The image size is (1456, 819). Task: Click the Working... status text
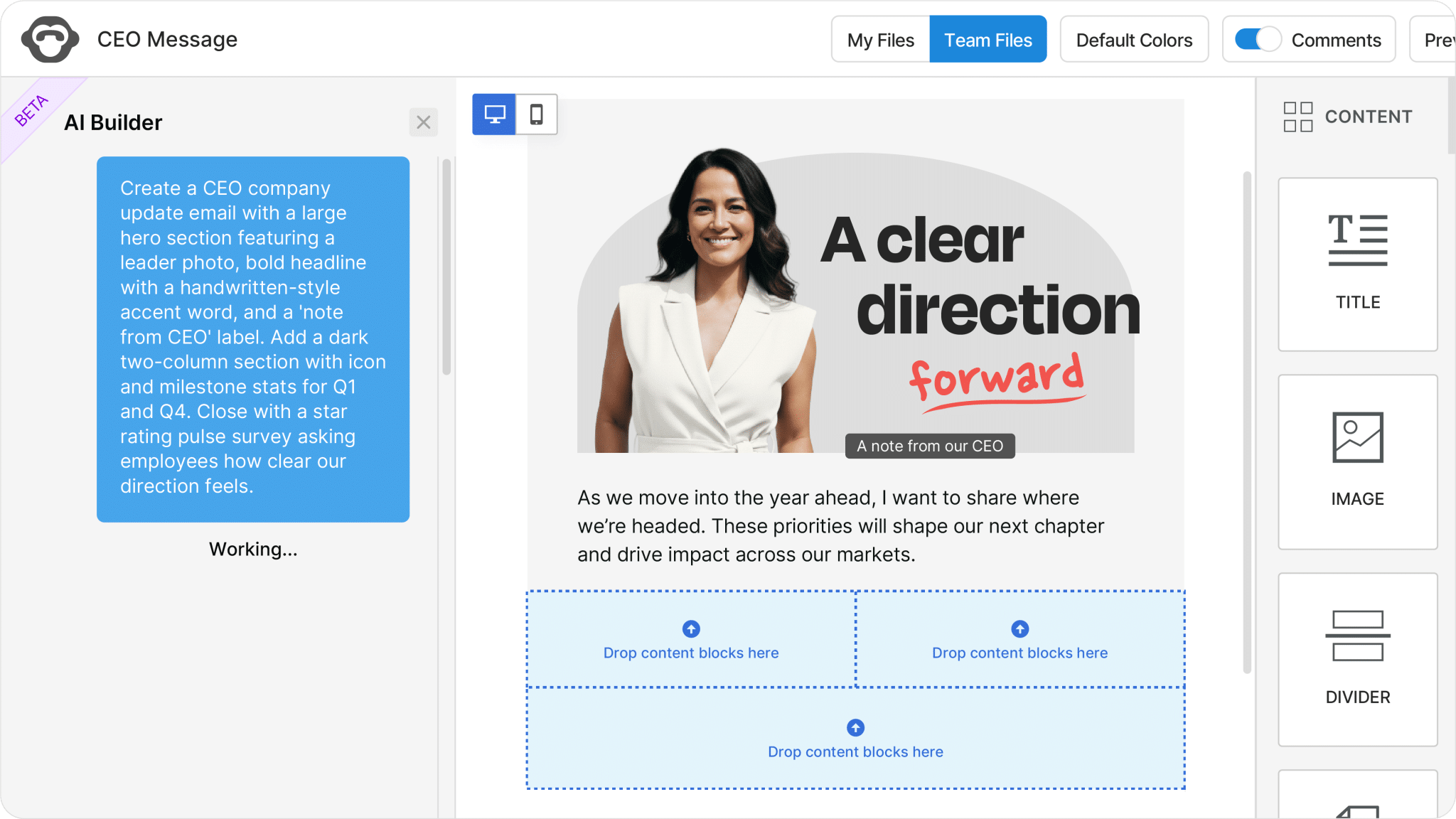(x=253, y=549)
